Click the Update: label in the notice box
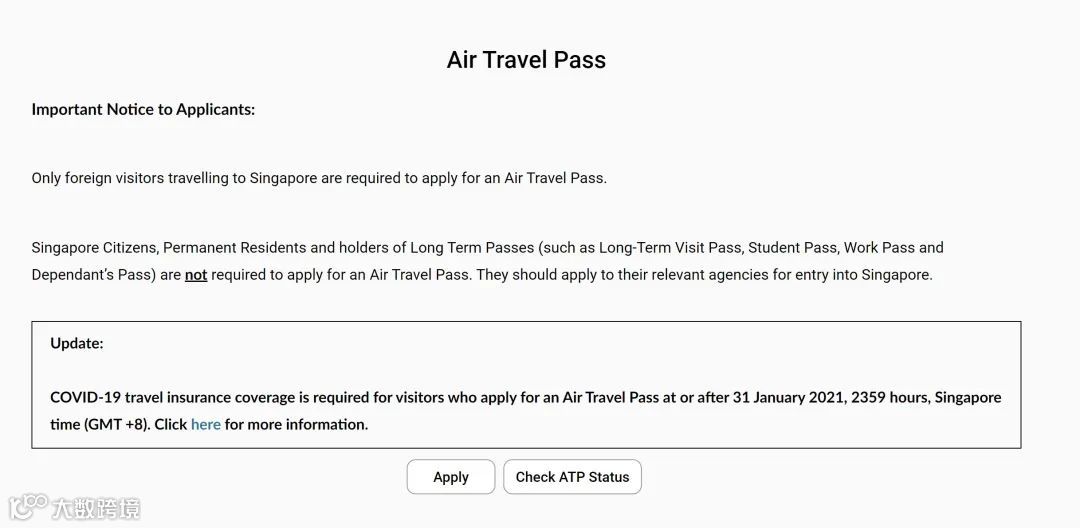 [x=77, y=343]
